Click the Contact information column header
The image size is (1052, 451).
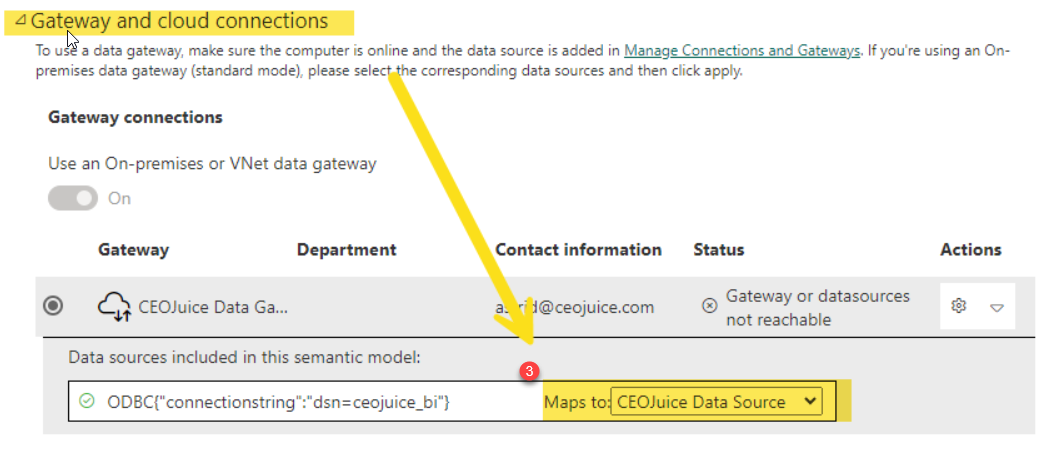(x=578, y=250)
